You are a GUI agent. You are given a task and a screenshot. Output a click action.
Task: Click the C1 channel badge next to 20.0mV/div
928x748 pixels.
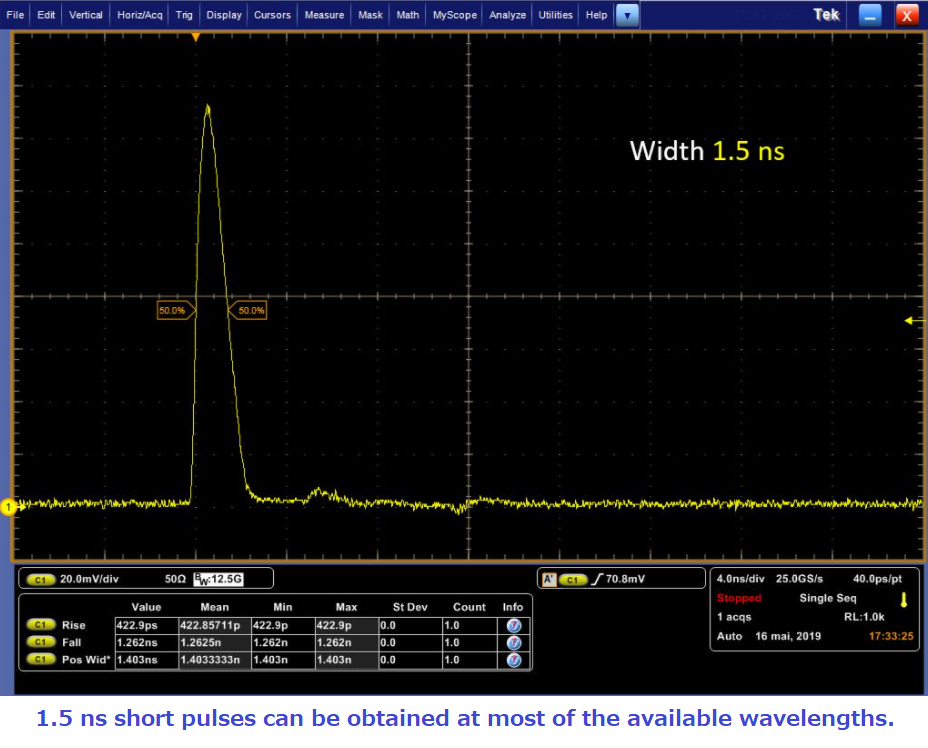(41, 579)
